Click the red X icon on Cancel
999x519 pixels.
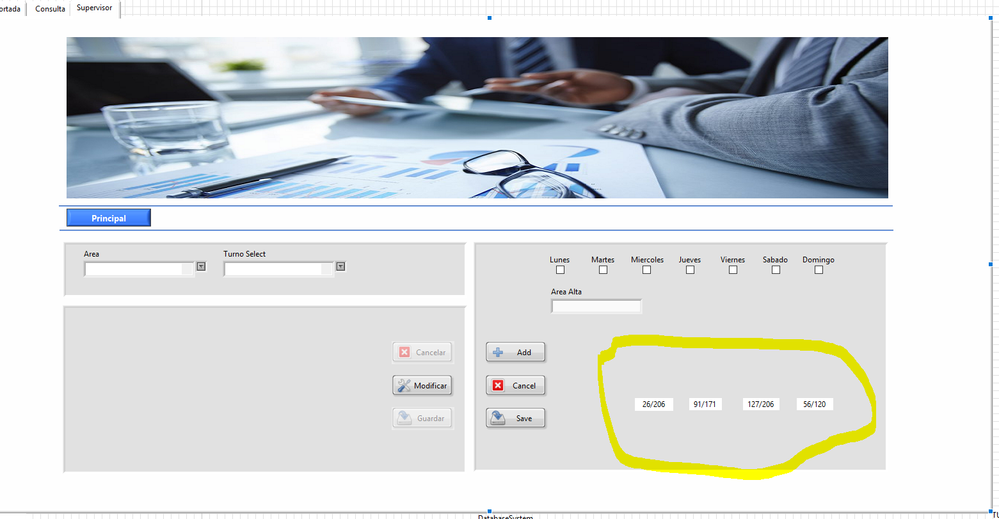point(498,385)
